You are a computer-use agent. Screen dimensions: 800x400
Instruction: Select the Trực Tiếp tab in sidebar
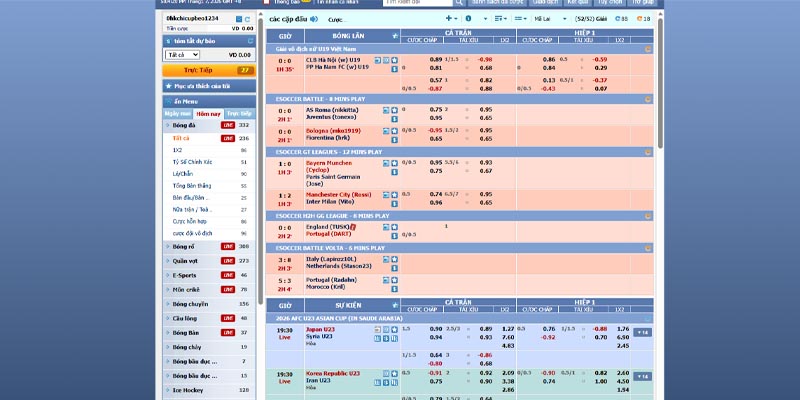pos(239,114)
